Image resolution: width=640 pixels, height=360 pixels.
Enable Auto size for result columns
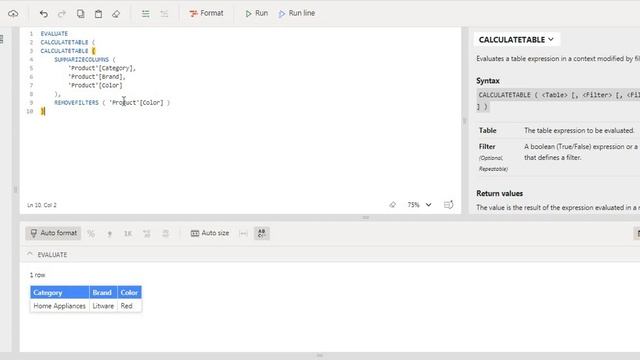210,233
